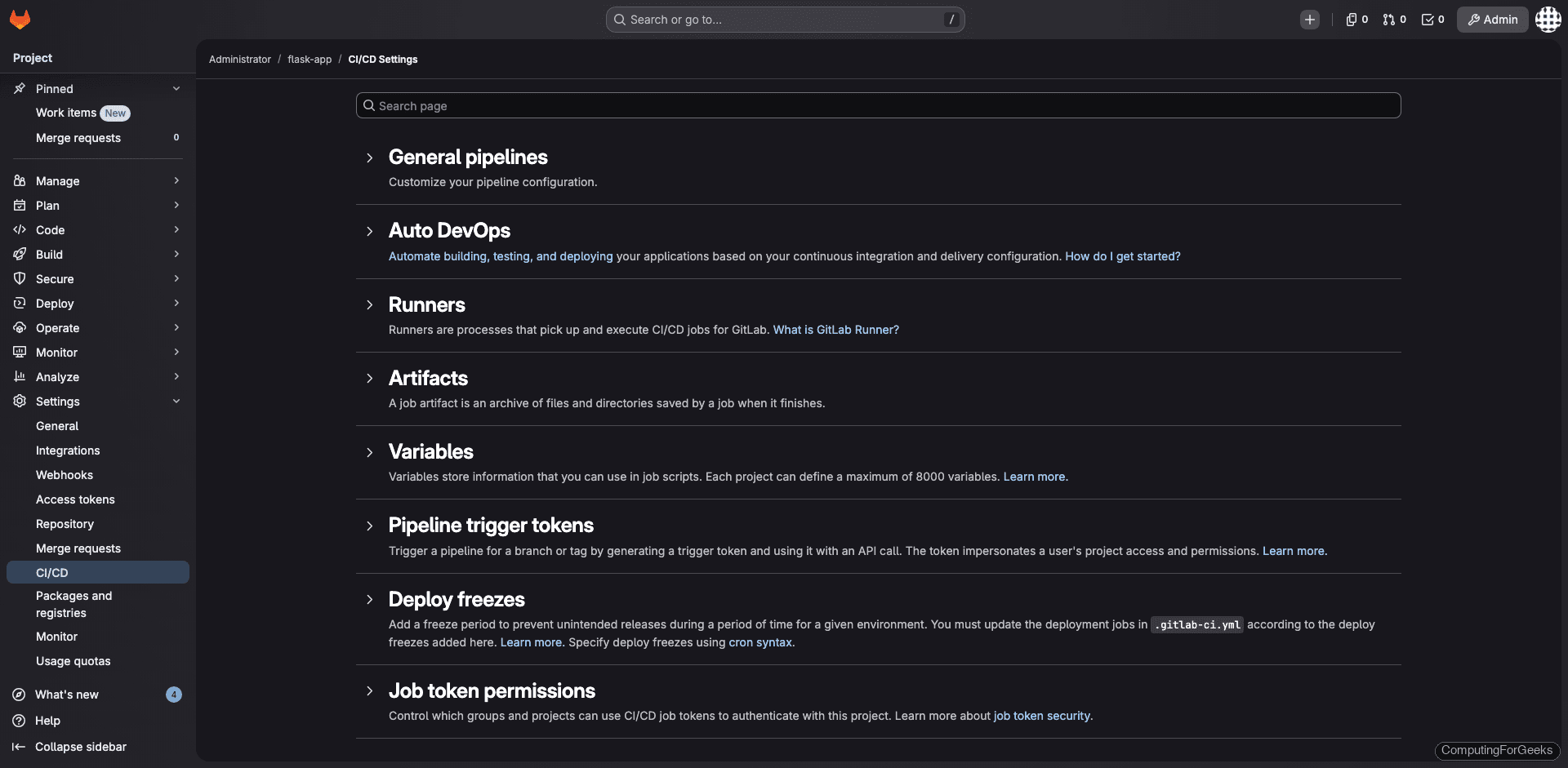Select the Build icon in the sidebar
Image resolution: width=1568 pixels, height=768 pixels.
coord(20,254)
